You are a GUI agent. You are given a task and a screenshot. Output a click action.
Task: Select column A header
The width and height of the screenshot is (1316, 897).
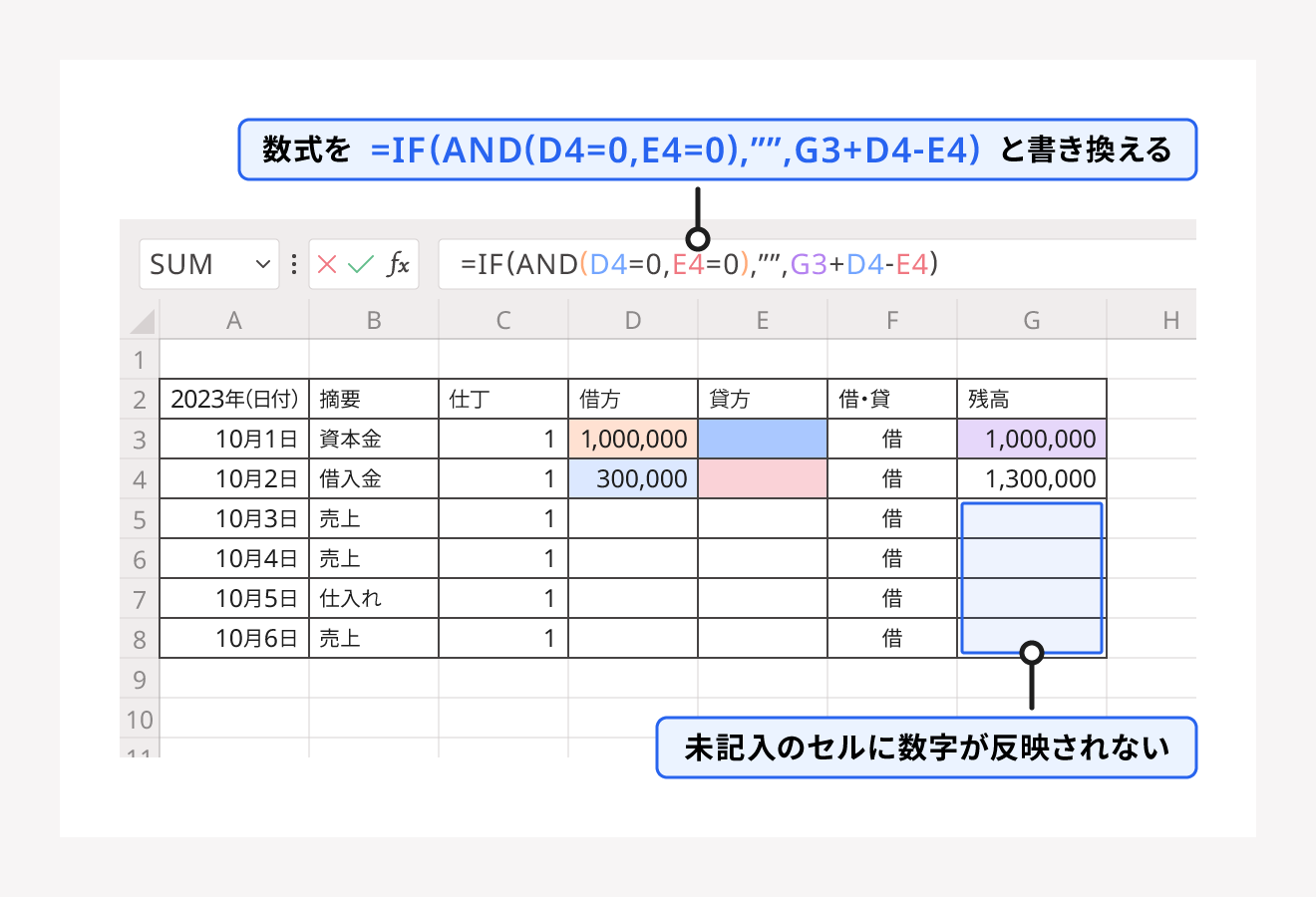click(x=234, y=320)
